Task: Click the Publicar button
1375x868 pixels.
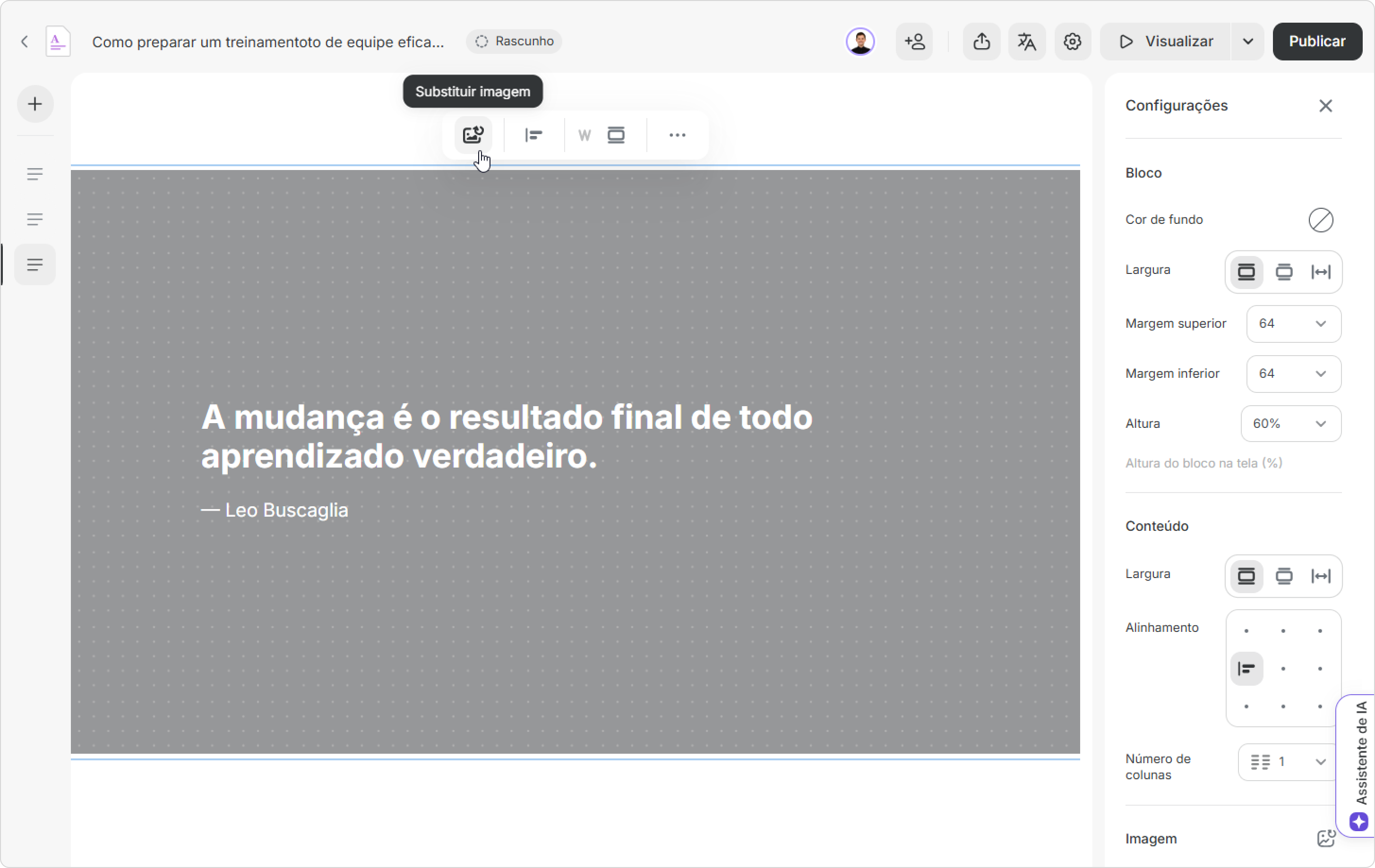Action: [x=1317, y=42]
